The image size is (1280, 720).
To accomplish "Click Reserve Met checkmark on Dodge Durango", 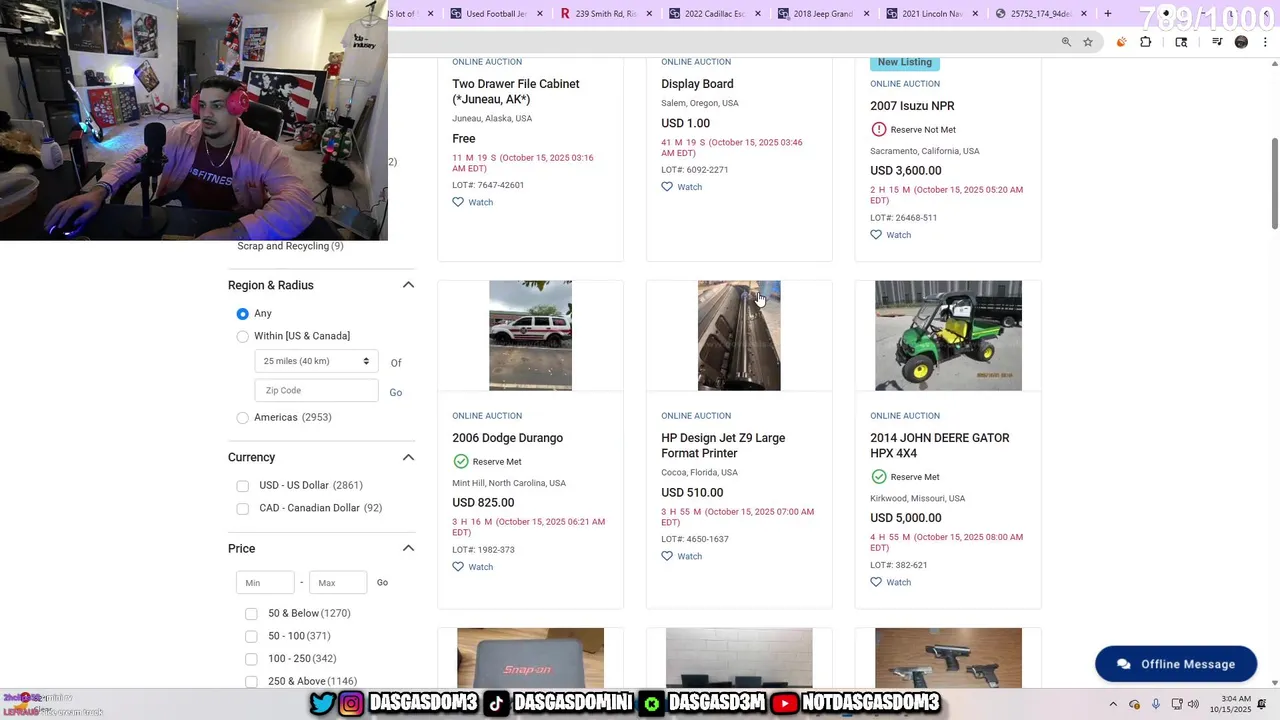I will [x=460, y=462].
